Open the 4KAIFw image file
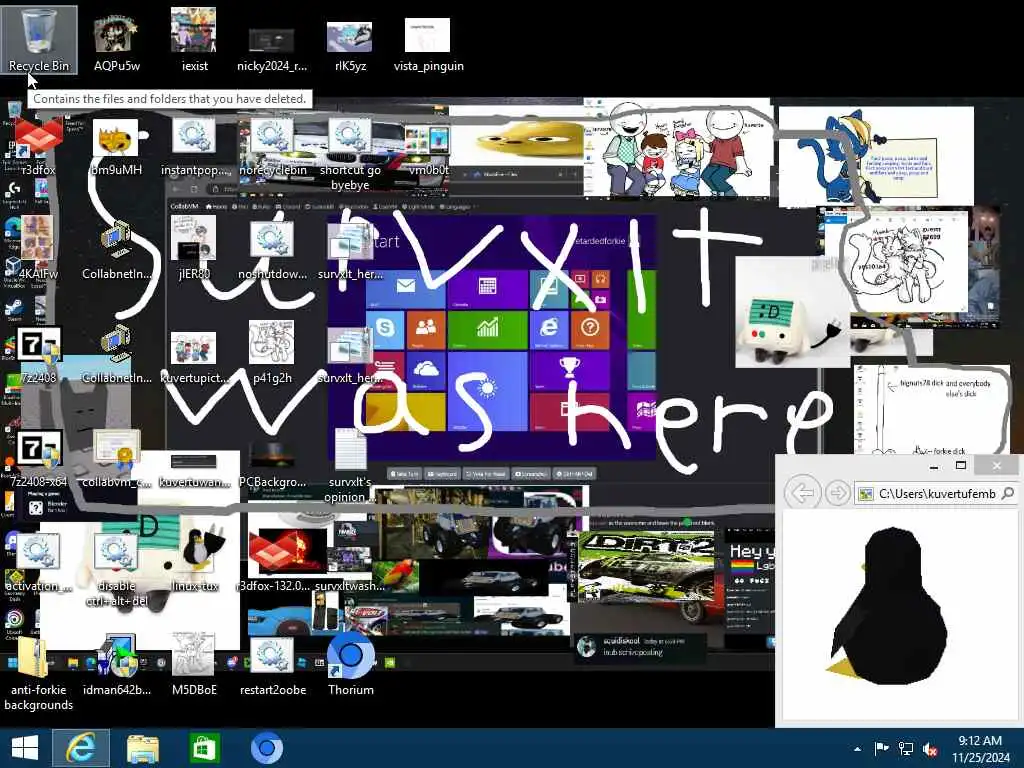The width and height of the screenshot is (1024, 768). click(39, 248)
